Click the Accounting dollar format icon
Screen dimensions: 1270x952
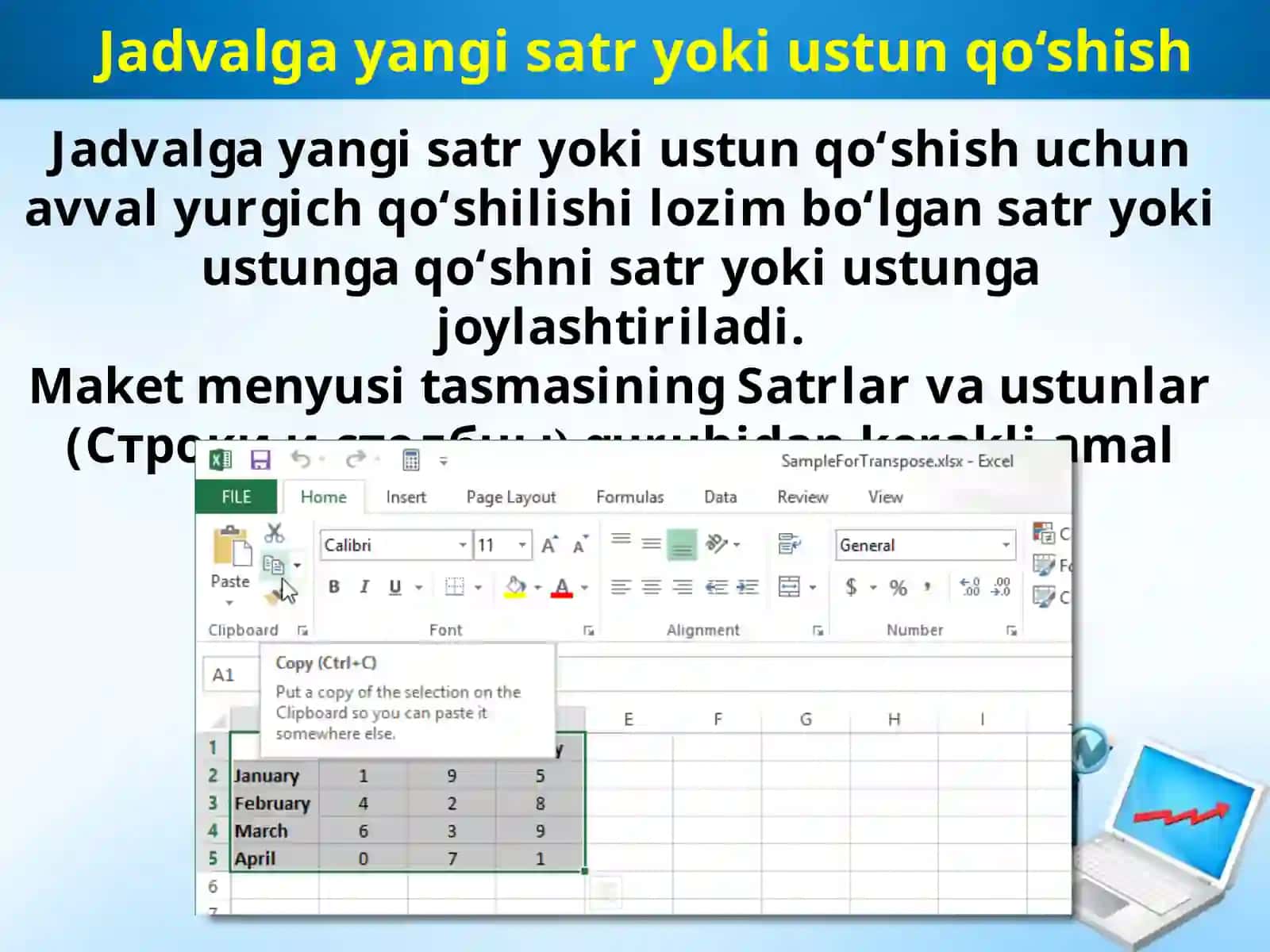851,587
